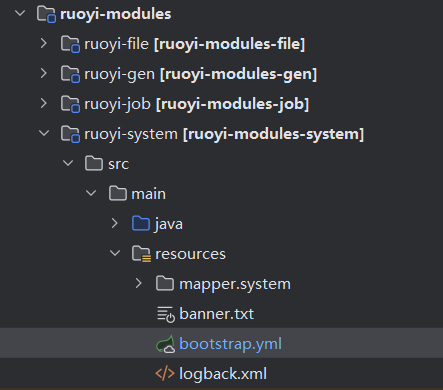Click the main folder icon
Screen dimensions: 443x390
point(118,194)
